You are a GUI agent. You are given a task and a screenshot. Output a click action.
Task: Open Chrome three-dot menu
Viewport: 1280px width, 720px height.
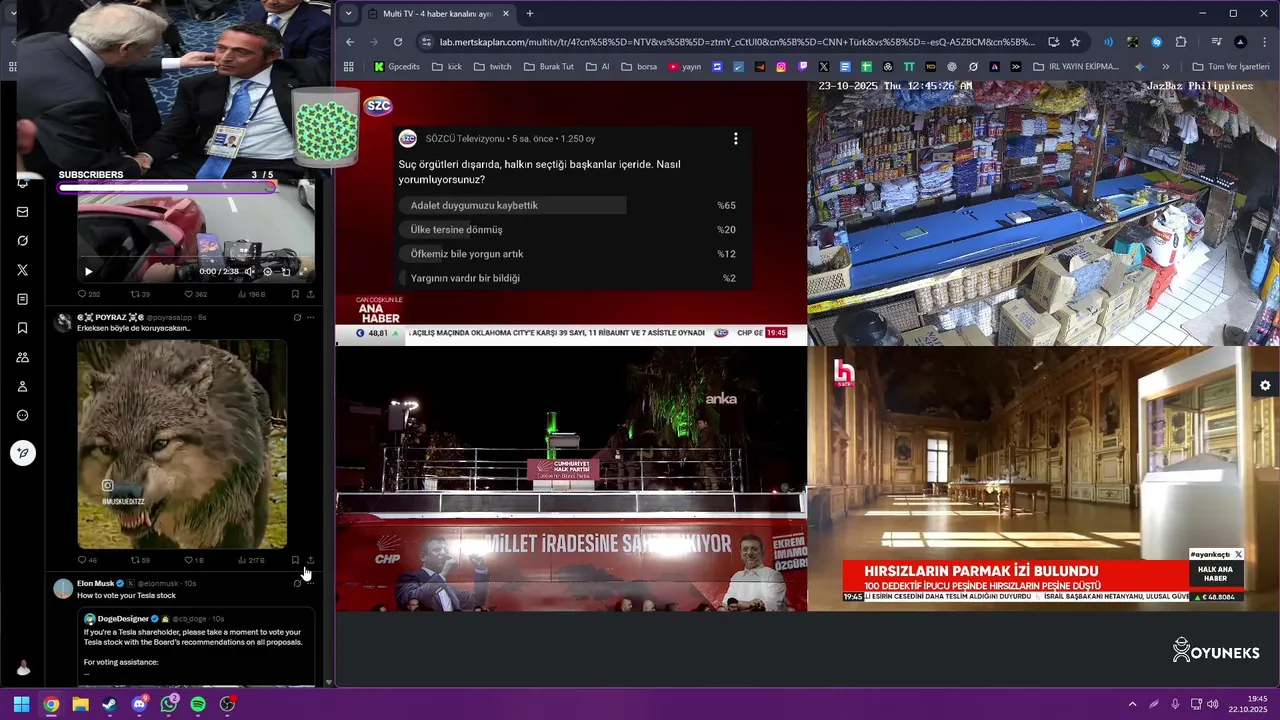tap(1264, 42)
